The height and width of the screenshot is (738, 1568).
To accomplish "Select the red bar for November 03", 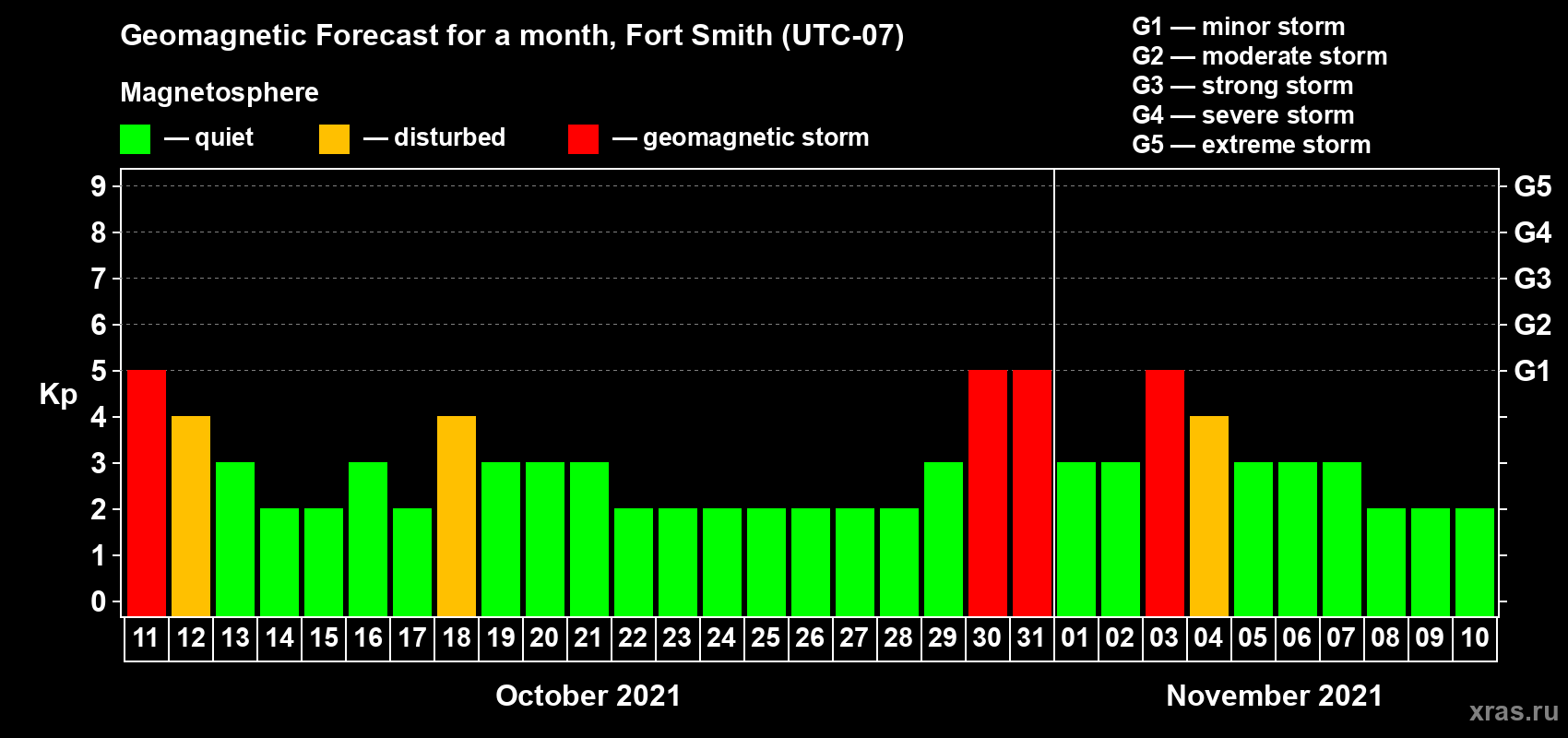I will point(1165,494).
